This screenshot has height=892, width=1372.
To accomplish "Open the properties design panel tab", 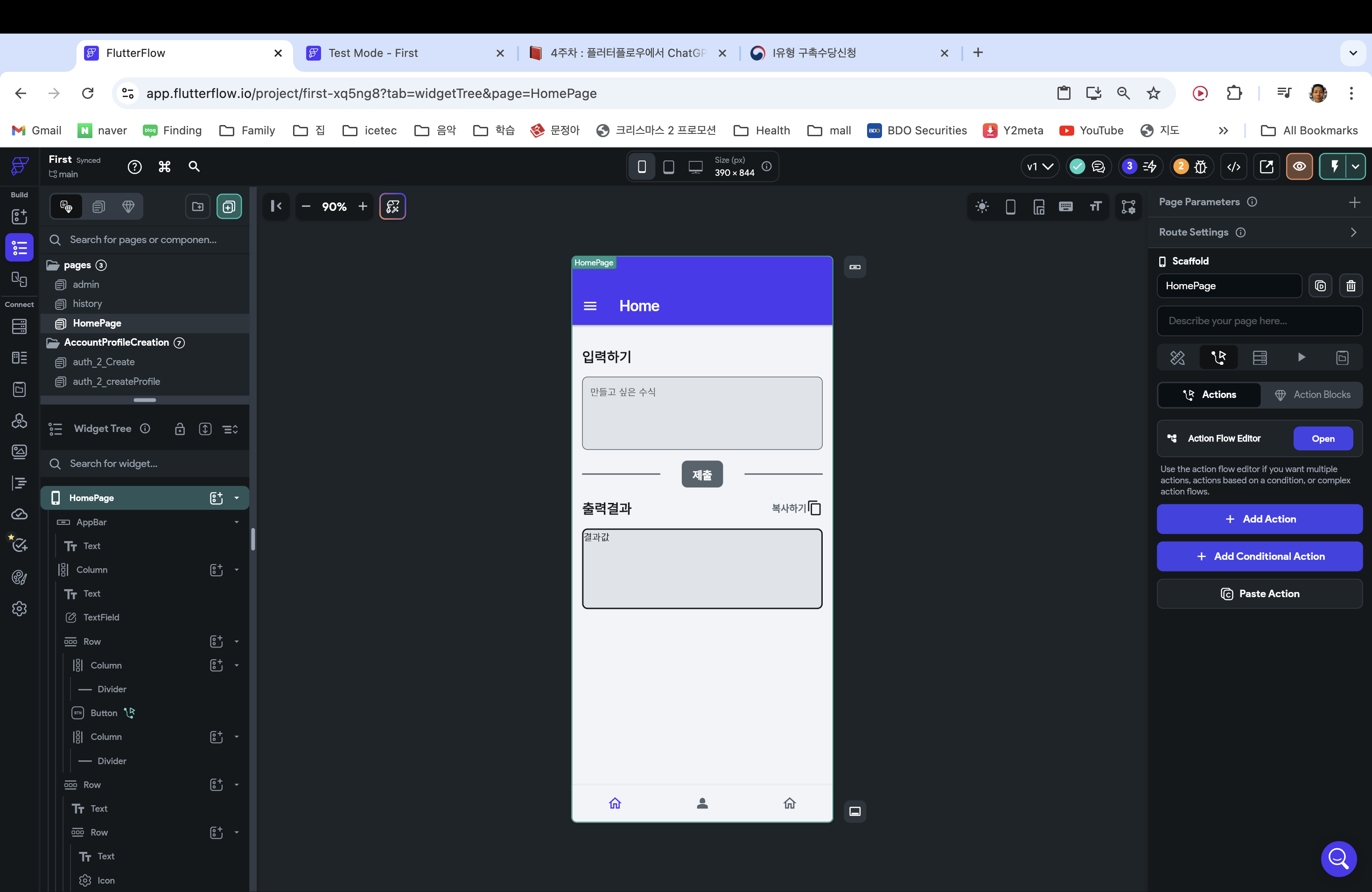I will tap(1177, 358).
